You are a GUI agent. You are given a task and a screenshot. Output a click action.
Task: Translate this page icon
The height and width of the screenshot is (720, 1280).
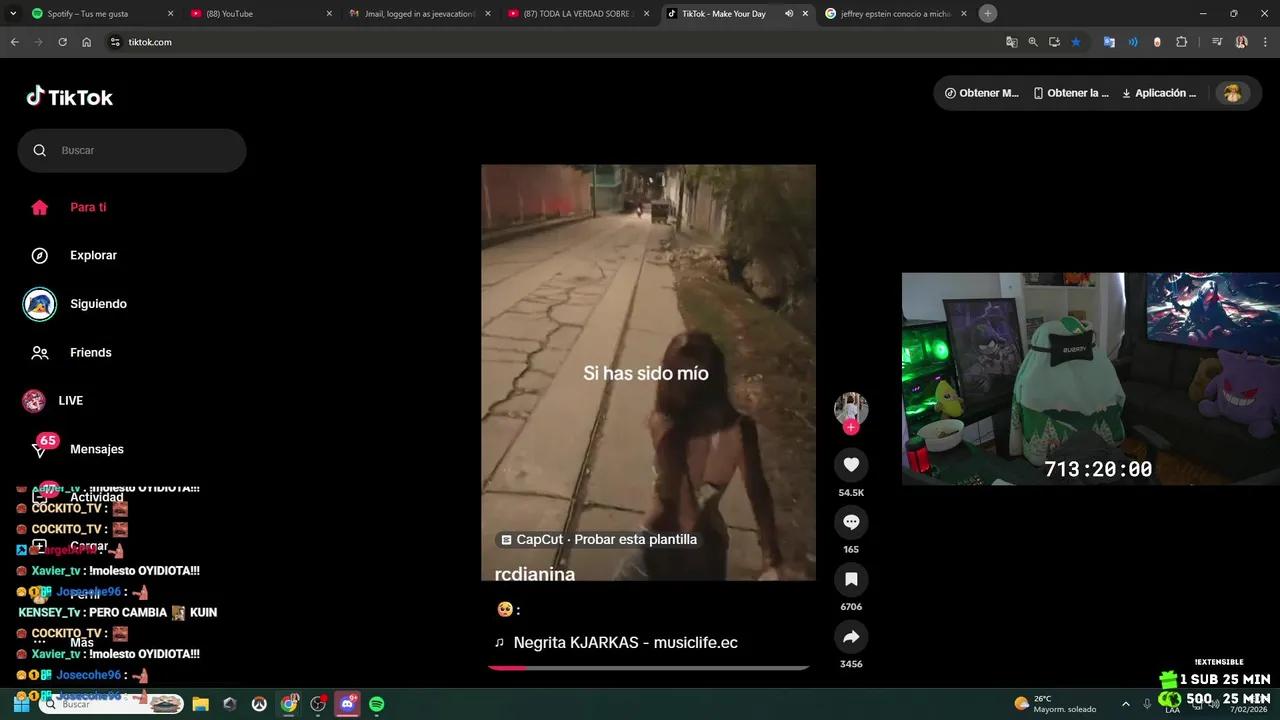point(1012,42)
